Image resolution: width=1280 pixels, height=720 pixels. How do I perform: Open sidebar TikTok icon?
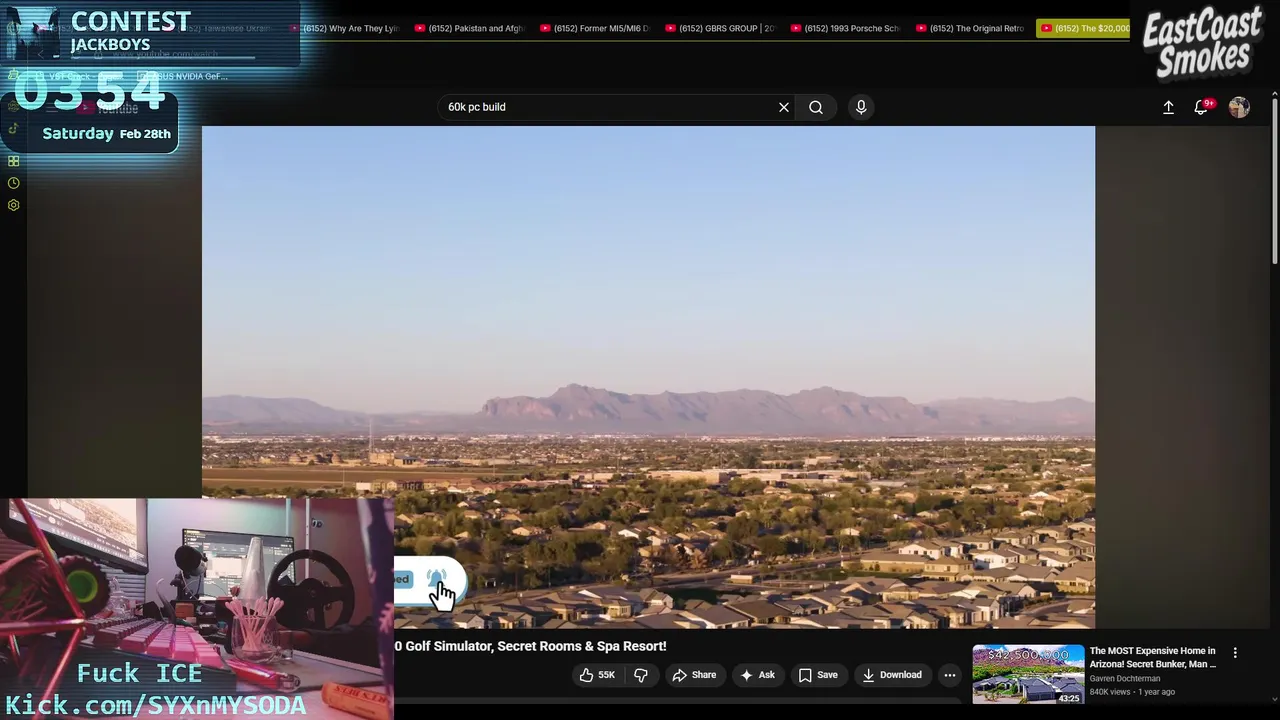click(x=13, y=128)
